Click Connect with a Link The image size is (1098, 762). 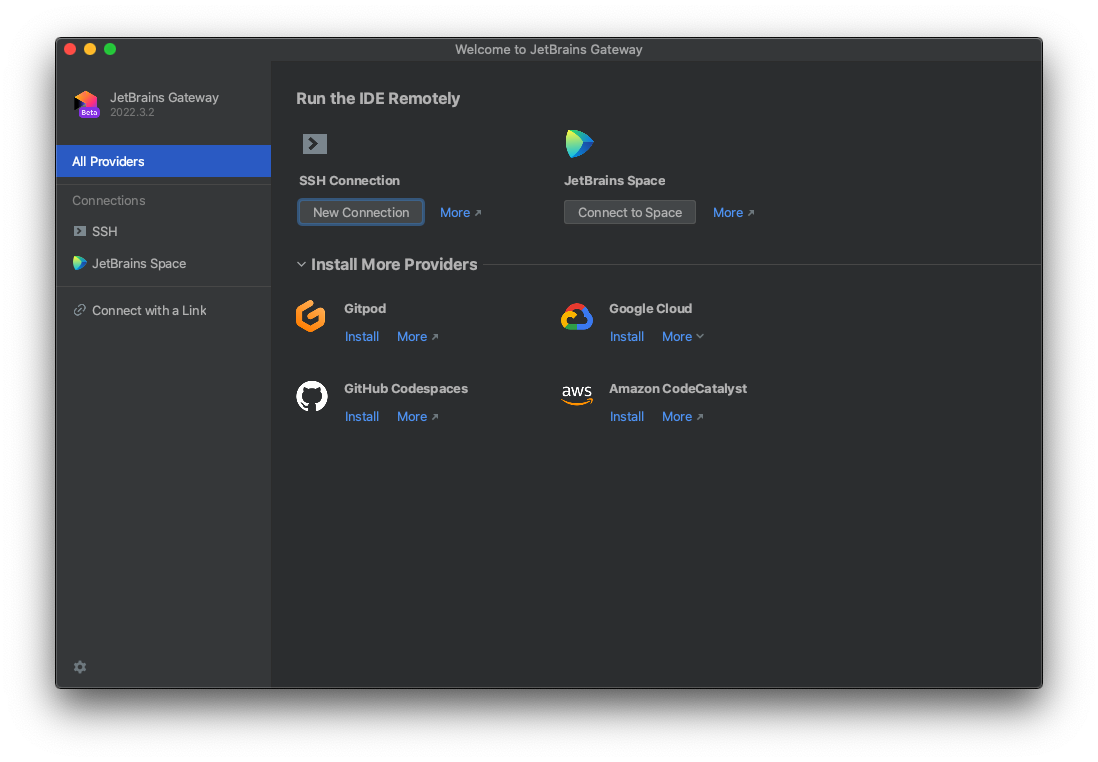tap(149, 311)
